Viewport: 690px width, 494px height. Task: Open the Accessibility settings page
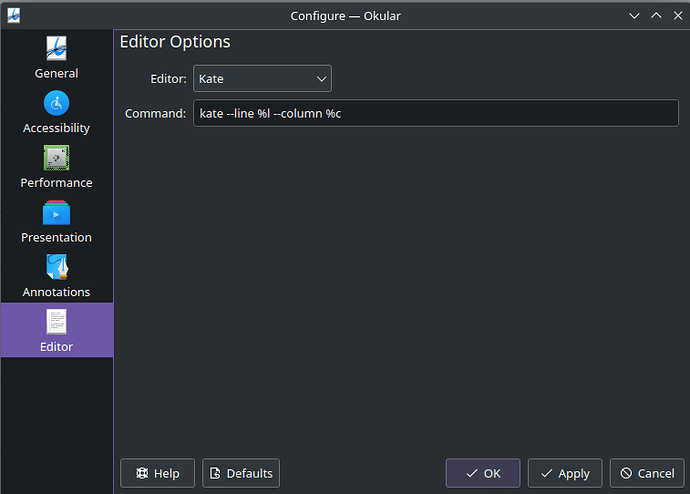point(56,112)
